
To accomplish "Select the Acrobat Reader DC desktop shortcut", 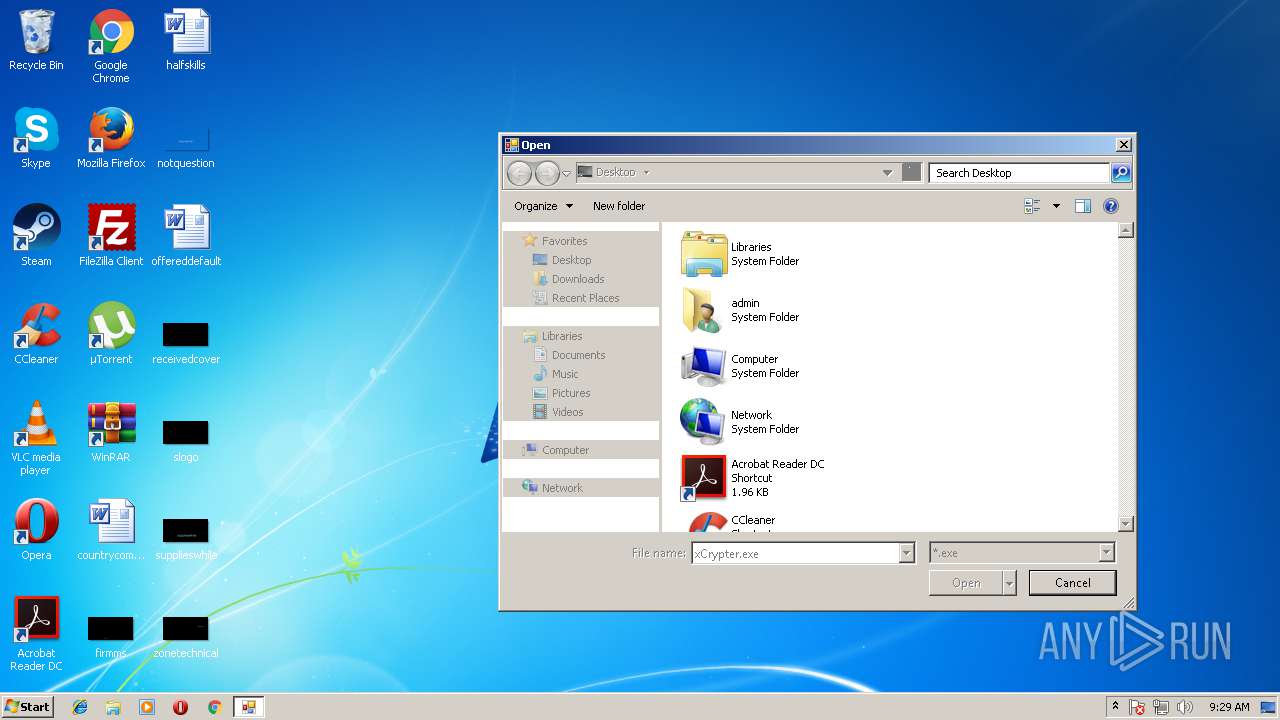I will pos(36,635).
